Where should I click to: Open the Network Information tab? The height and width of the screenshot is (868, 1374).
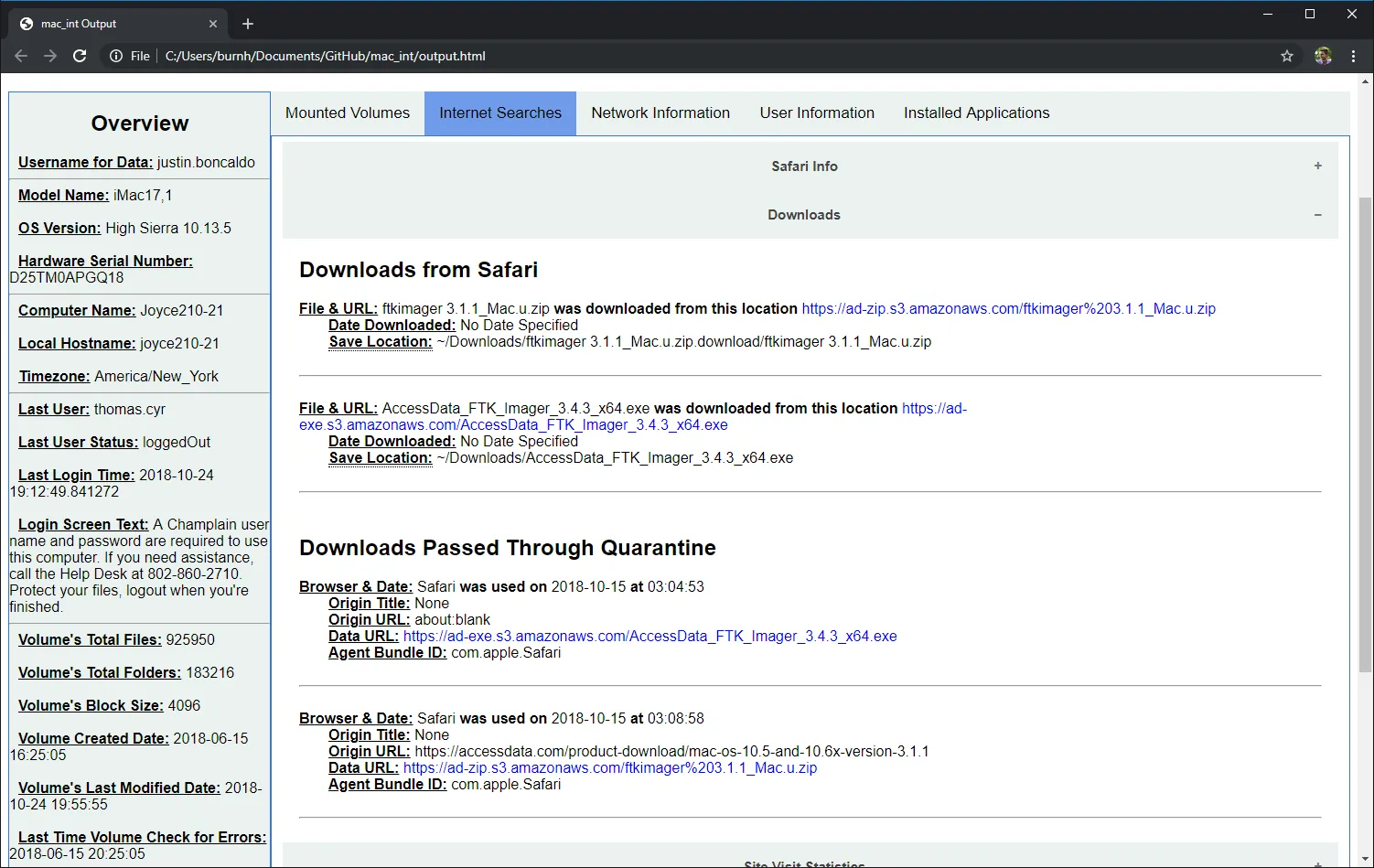click(660, 113)
